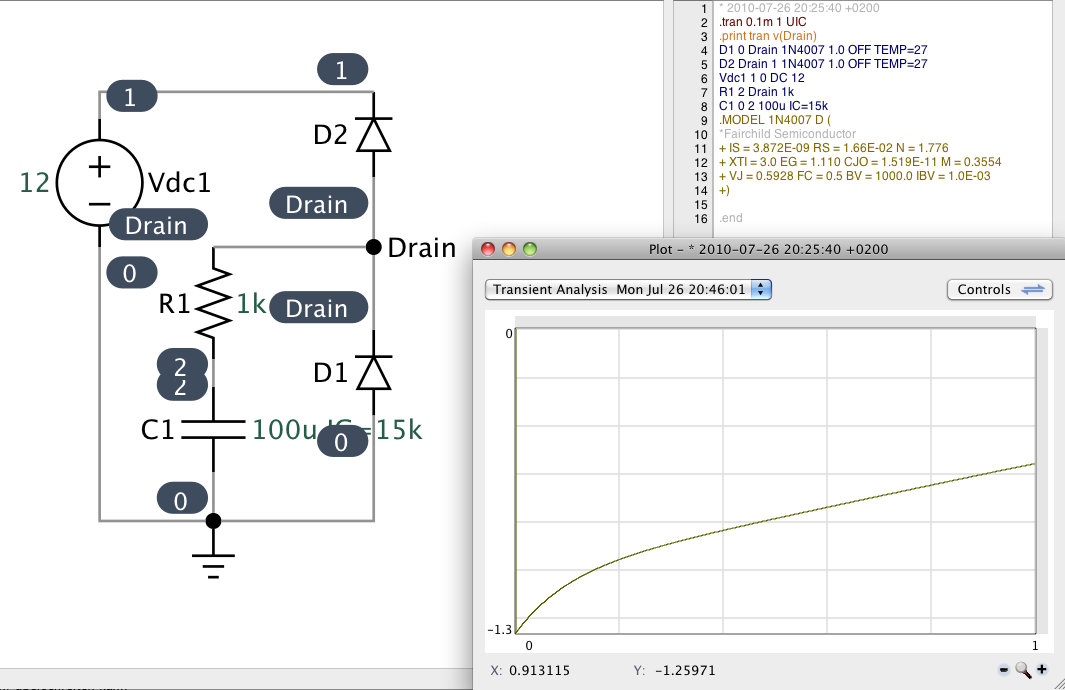Click the Fairchild Semiconductor comment line

click(x=787, y=134)
